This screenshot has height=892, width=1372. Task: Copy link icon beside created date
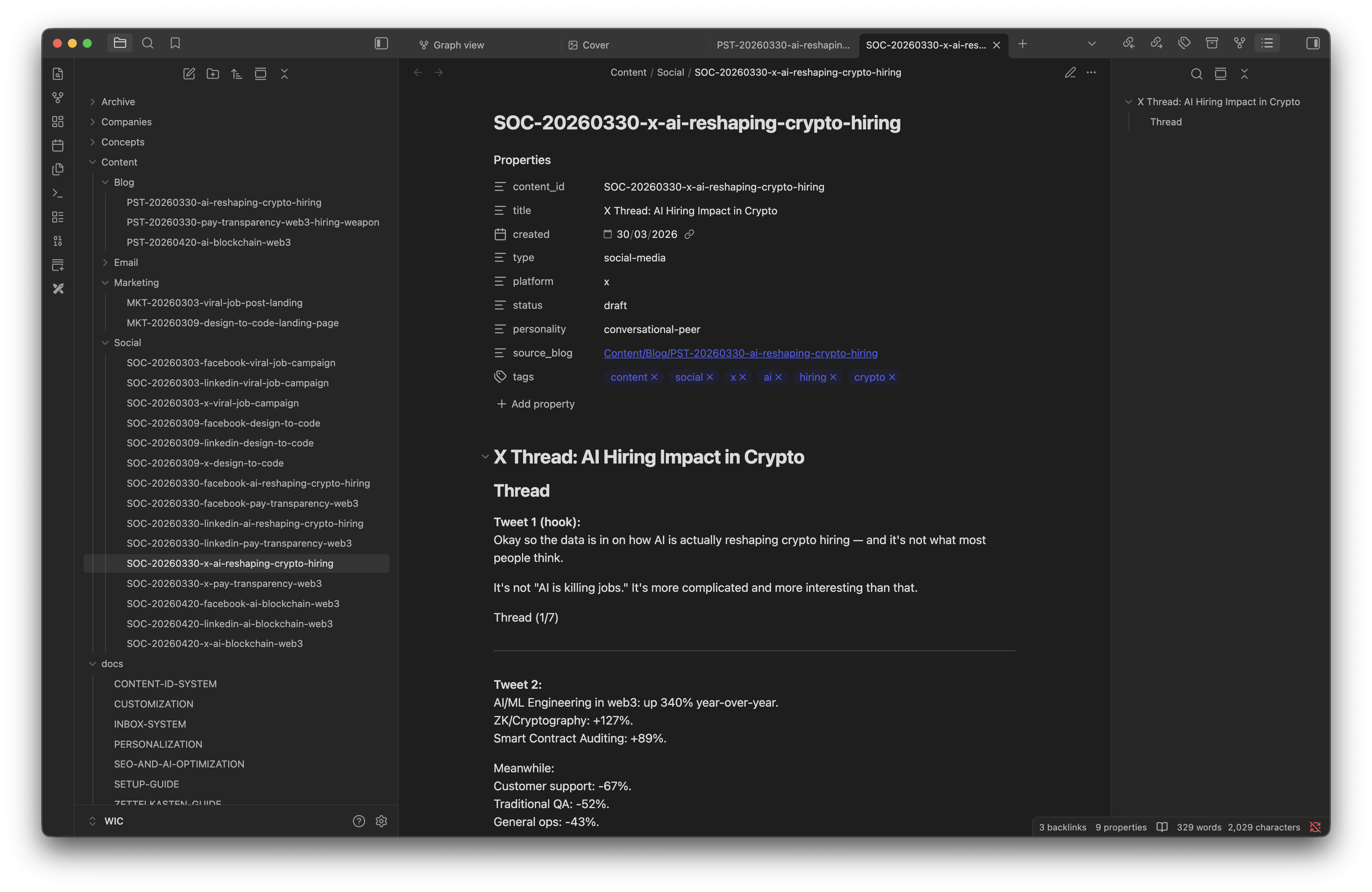tap(689, 234)
